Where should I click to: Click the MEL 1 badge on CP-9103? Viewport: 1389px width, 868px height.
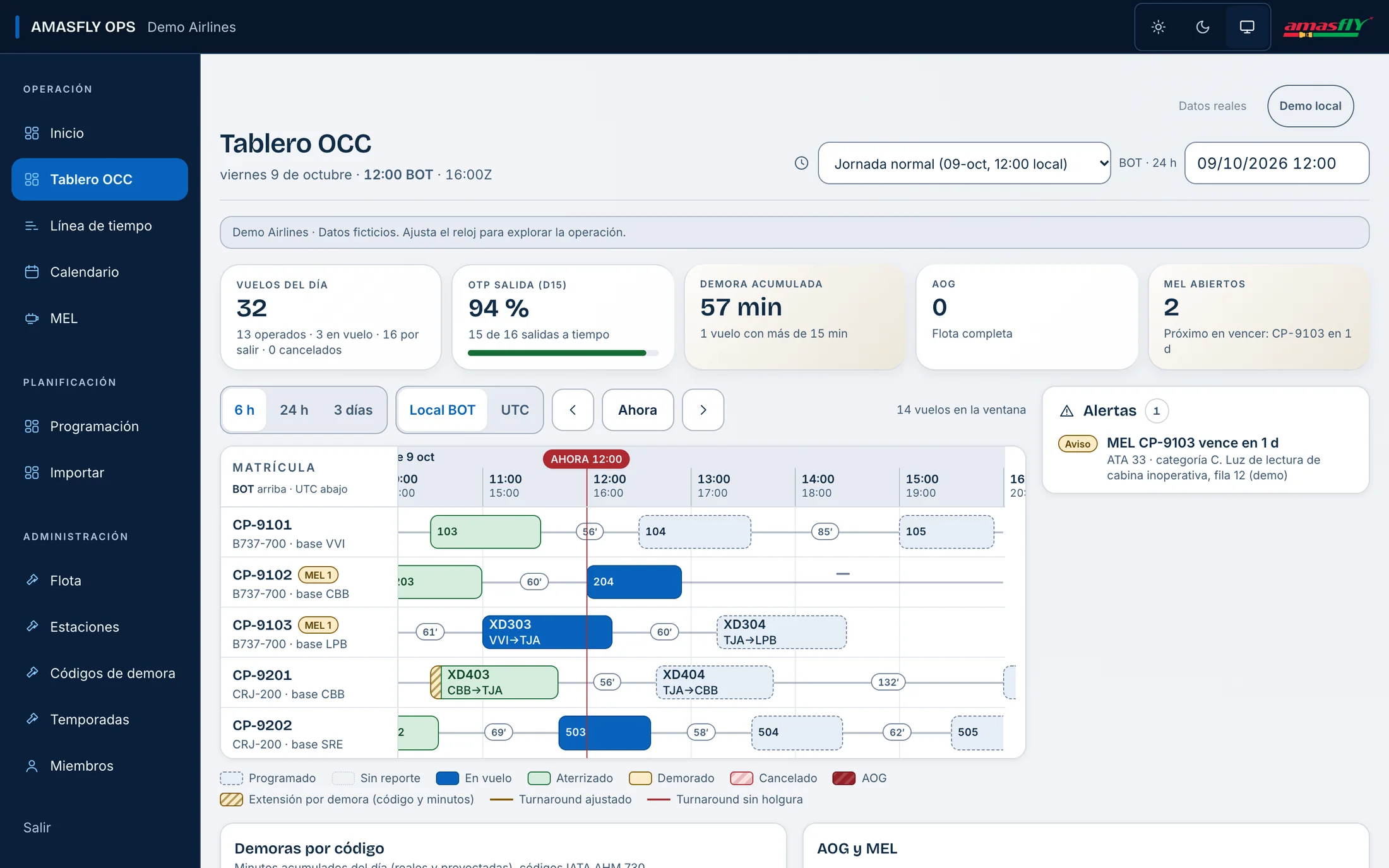pyautogui.click(x=318, y=625)
